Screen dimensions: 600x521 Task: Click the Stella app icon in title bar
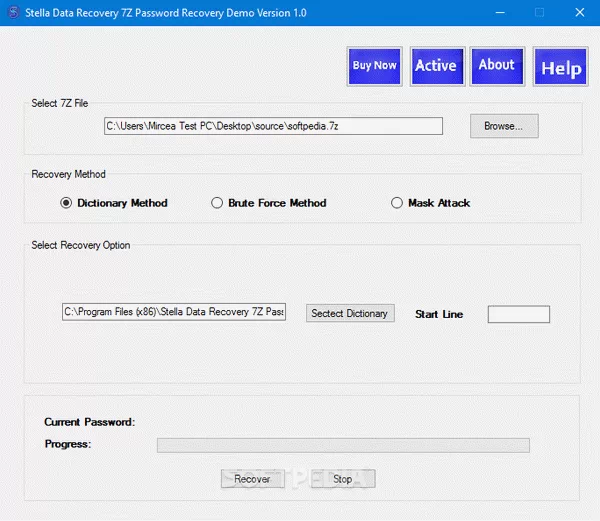[x=13, y=13]
